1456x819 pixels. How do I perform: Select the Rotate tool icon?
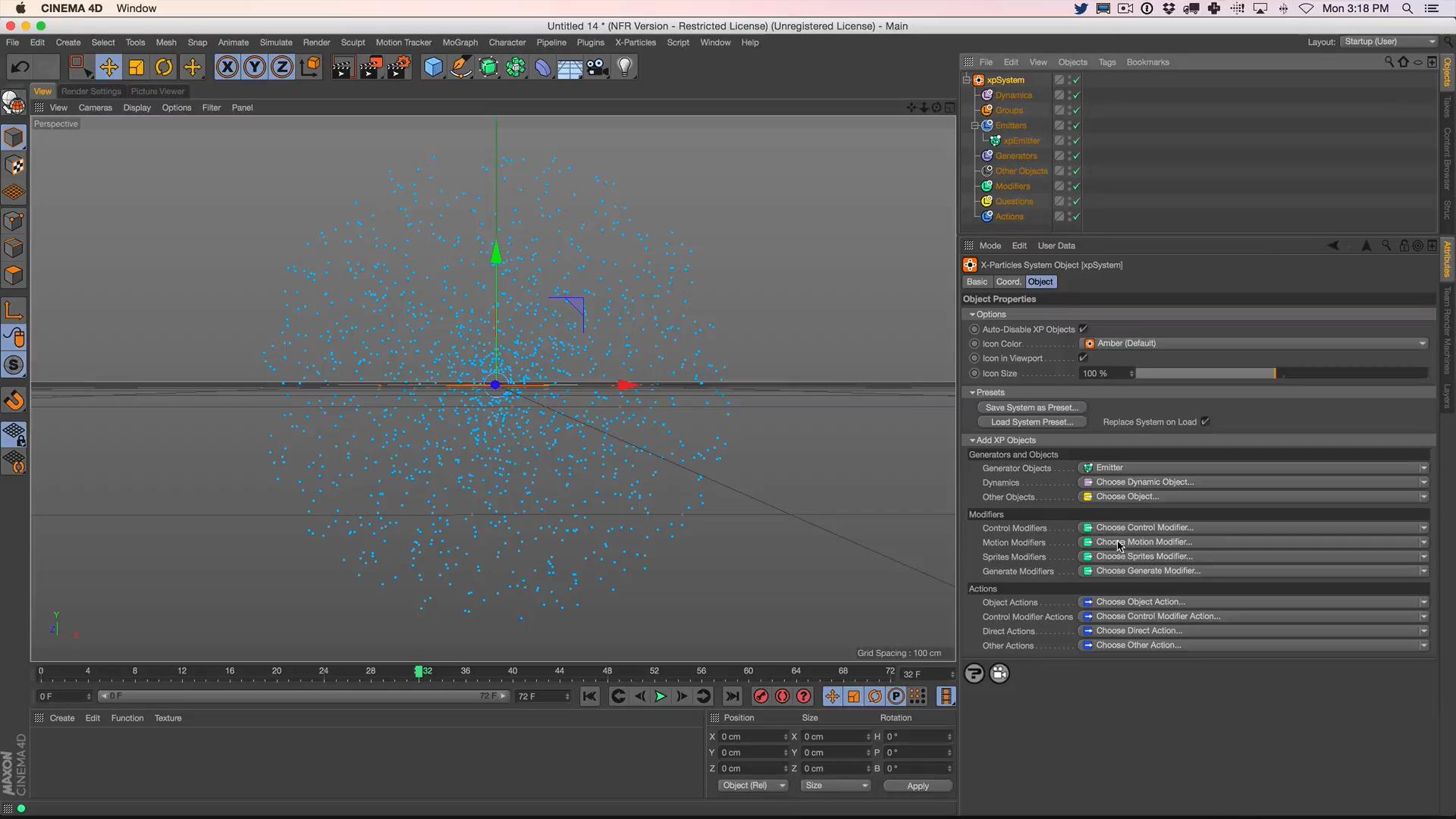164,67
